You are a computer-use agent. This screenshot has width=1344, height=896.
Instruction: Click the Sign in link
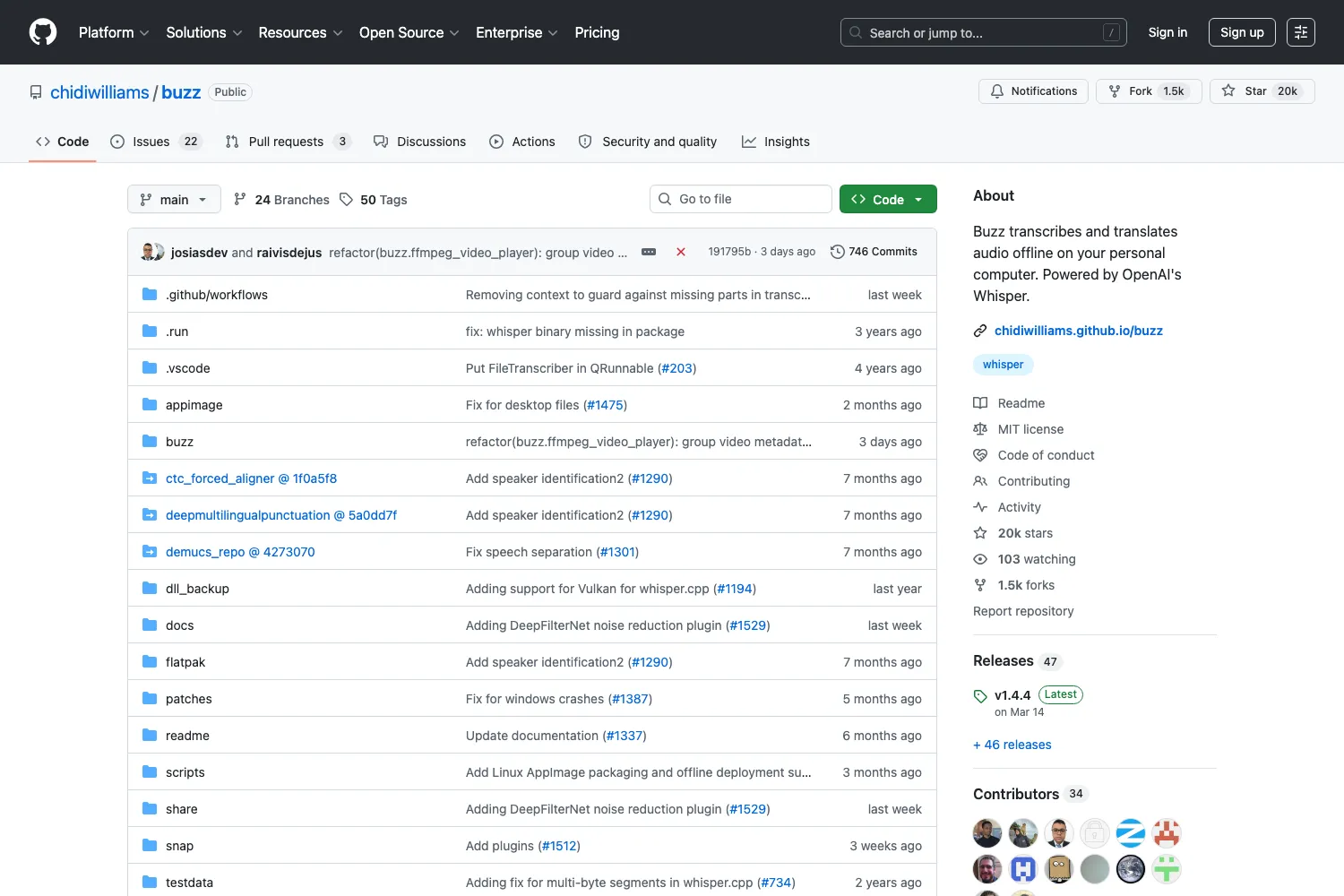[1167, 32]
